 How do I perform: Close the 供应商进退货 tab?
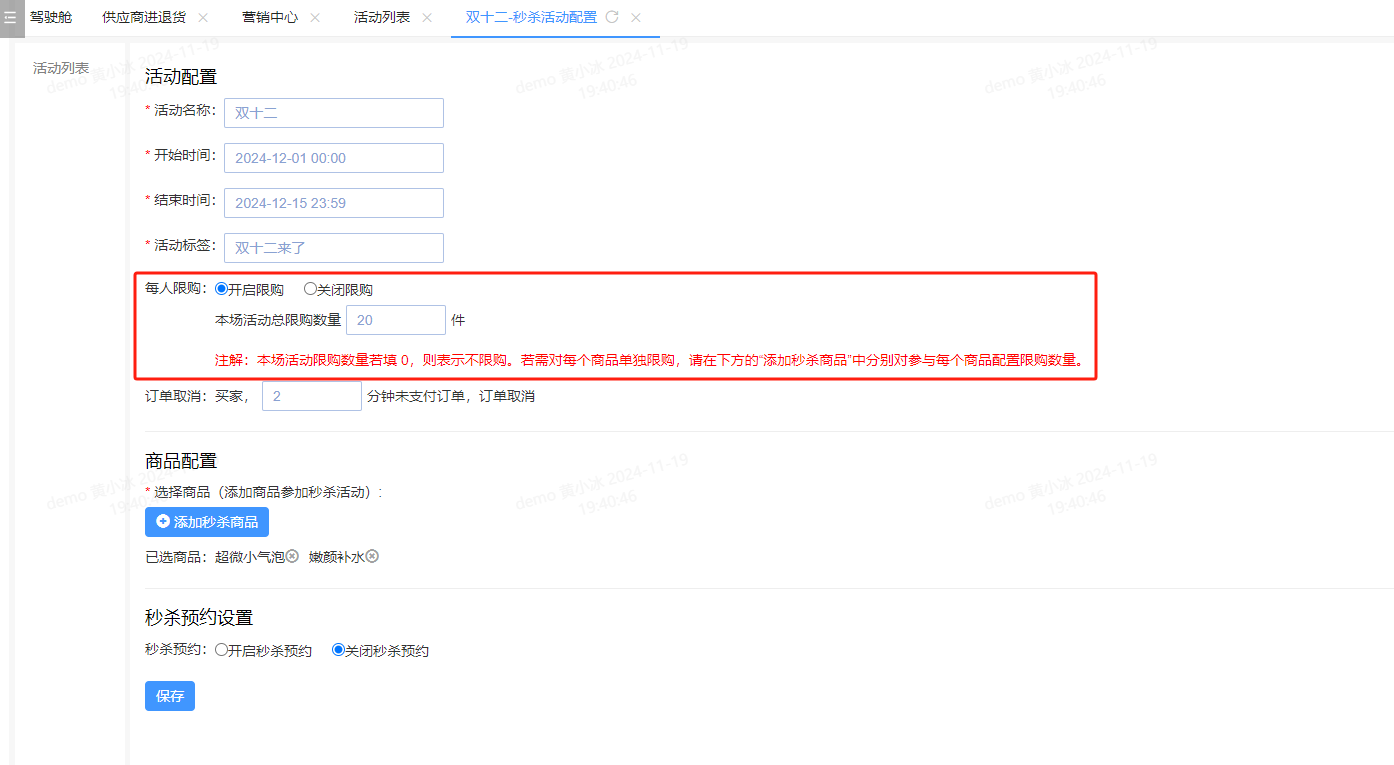pos(203,18)
